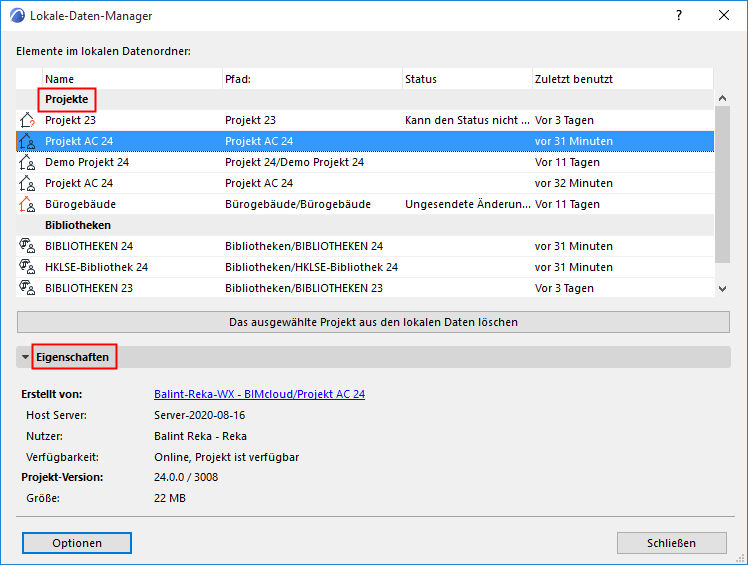Click the library icon beside BIBLIOTHEKEN 24
The image size is (748, 565).
coord(27,246)
